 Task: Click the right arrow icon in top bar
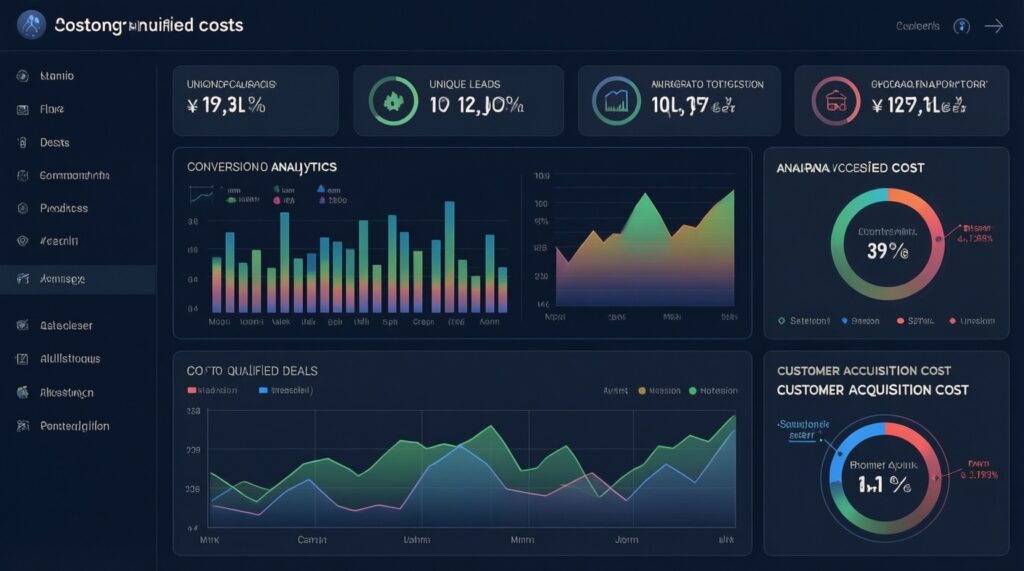[x=993, y=26]
